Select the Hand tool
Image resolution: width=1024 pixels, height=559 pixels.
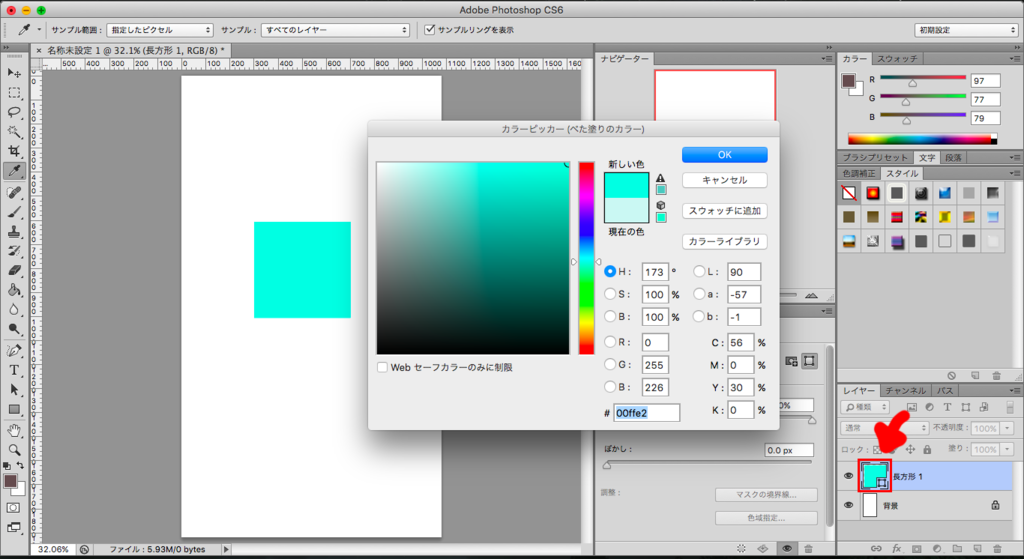point(14,430)
